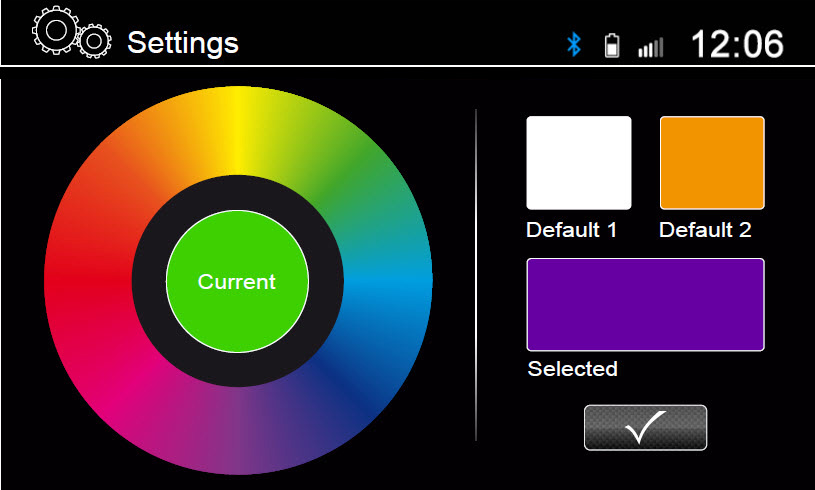
Task: Tap the battery level icon
Action: click(612, 46)
